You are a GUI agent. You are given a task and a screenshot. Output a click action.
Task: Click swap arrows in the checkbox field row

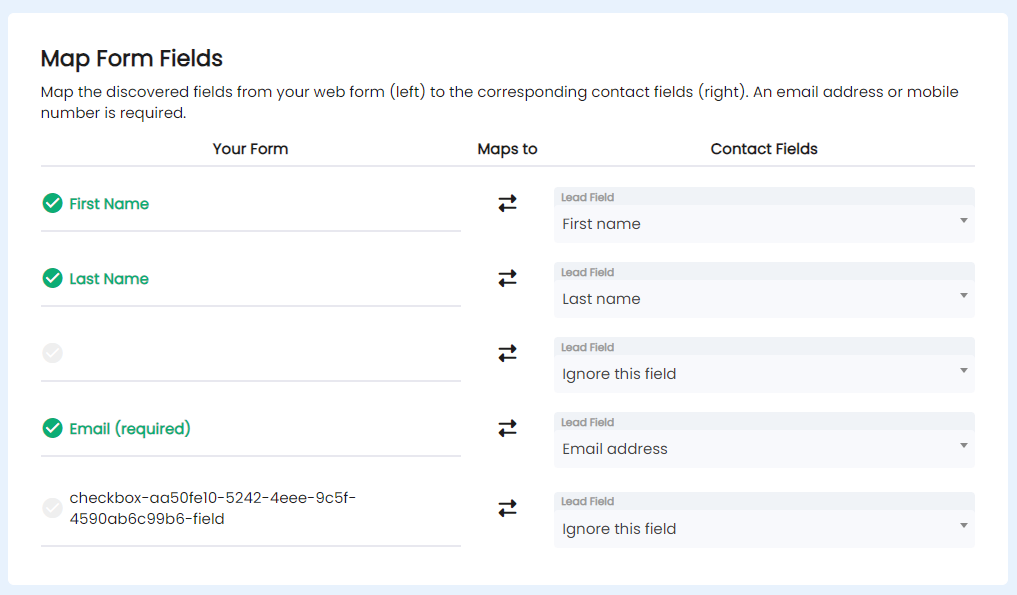(x=507, y=508)
